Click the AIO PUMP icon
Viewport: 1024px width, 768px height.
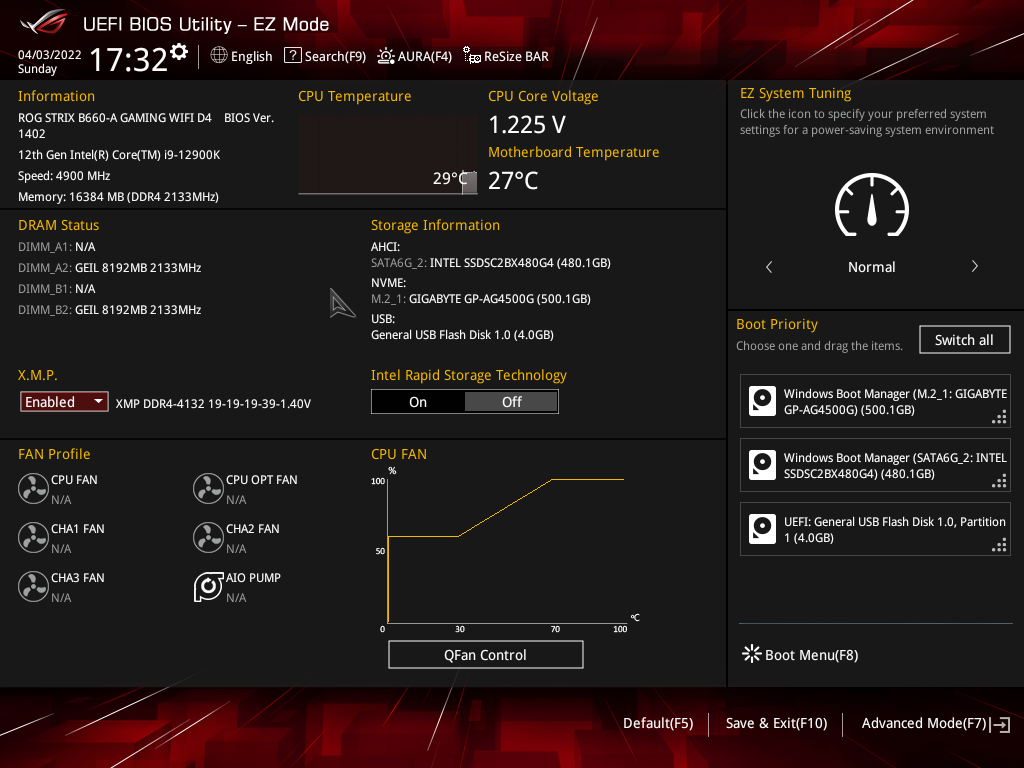click(x=208, y=586)
